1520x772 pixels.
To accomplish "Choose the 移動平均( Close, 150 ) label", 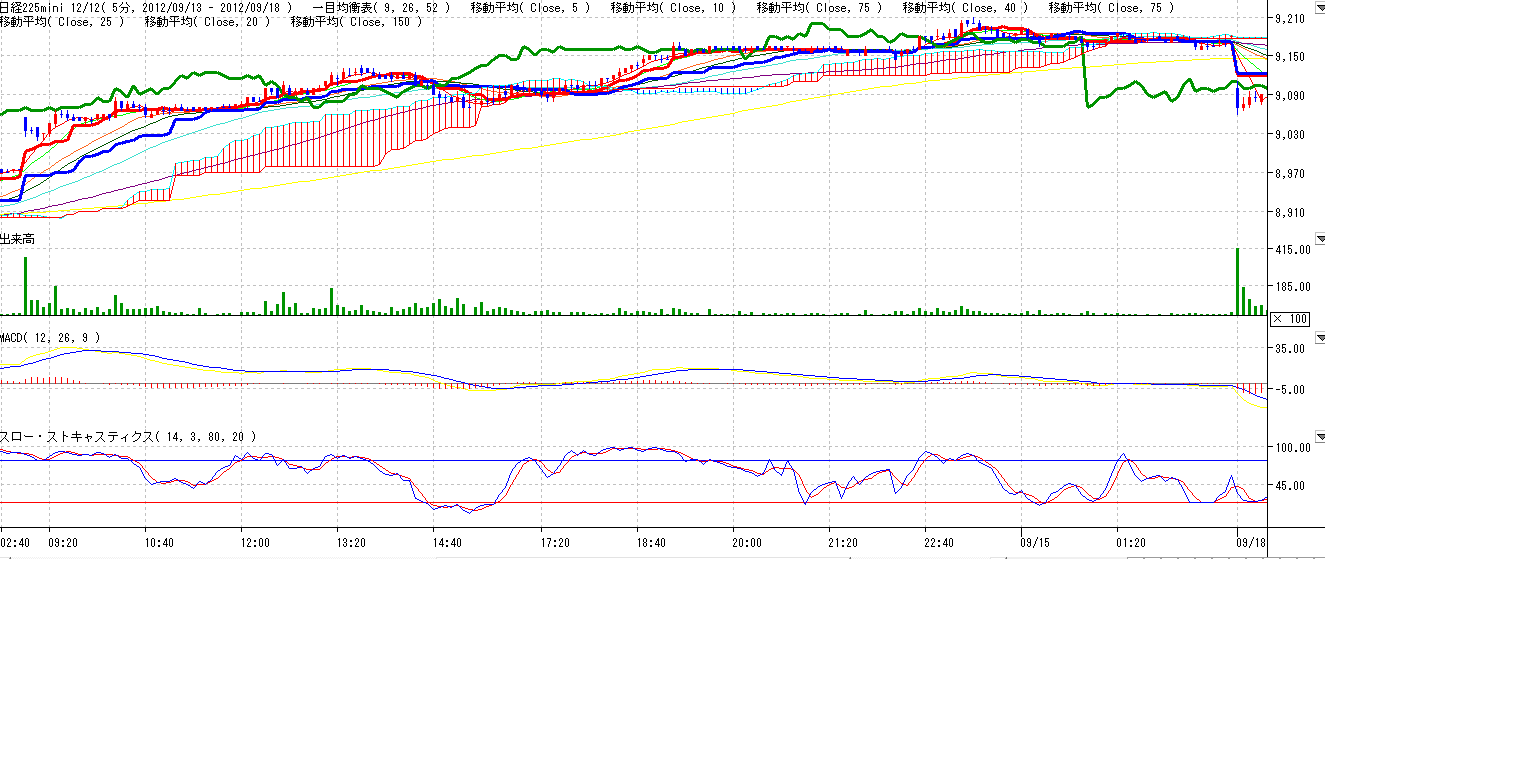I will tap(357, 21).
